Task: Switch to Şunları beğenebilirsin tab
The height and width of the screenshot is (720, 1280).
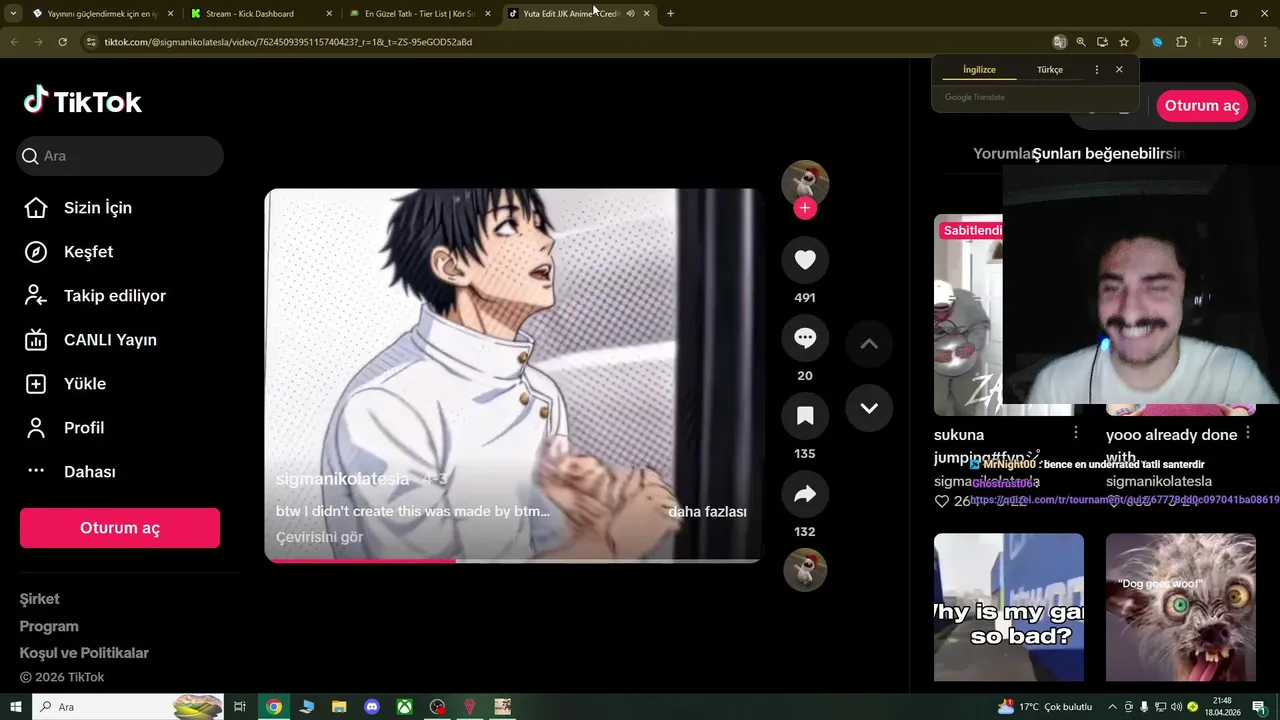Action: (1108, 154)
